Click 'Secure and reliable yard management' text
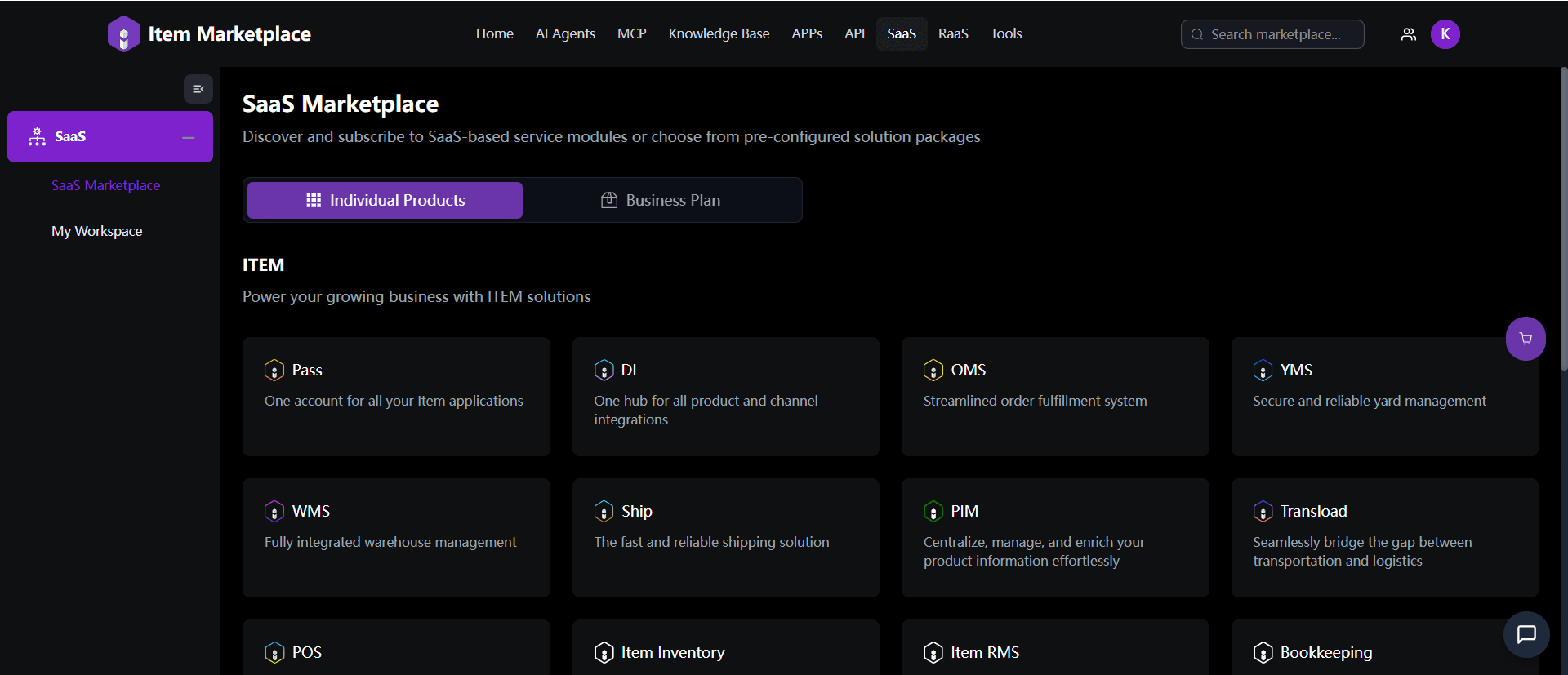Viewport: 1568px width, 675px height. 1370,402
